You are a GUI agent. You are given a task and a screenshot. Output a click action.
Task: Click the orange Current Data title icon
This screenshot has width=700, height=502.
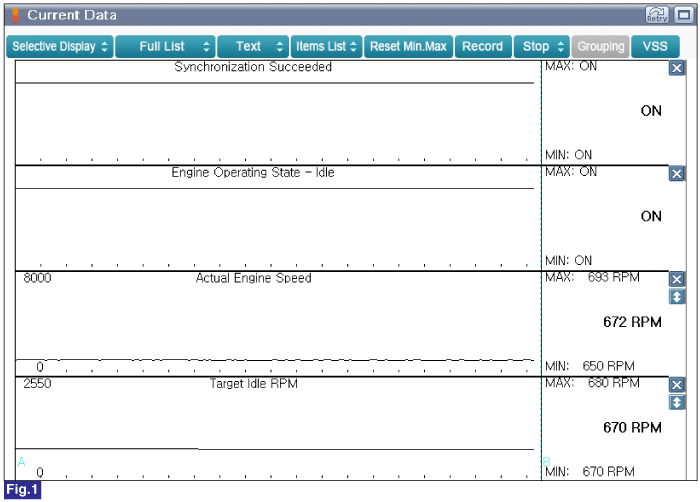coord(15,15)
